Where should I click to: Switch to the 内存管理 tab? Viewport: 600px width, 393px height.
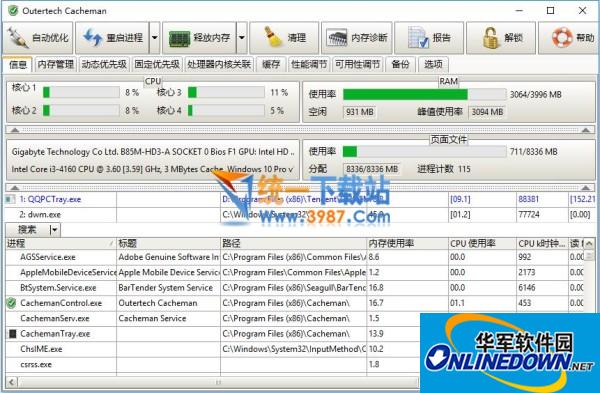point(55,64)
